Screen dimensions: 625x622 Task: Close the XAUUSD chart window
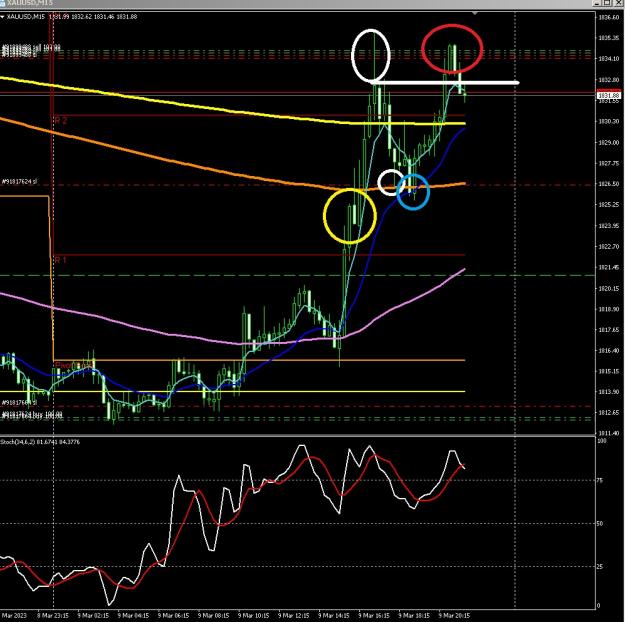point(617,3)
